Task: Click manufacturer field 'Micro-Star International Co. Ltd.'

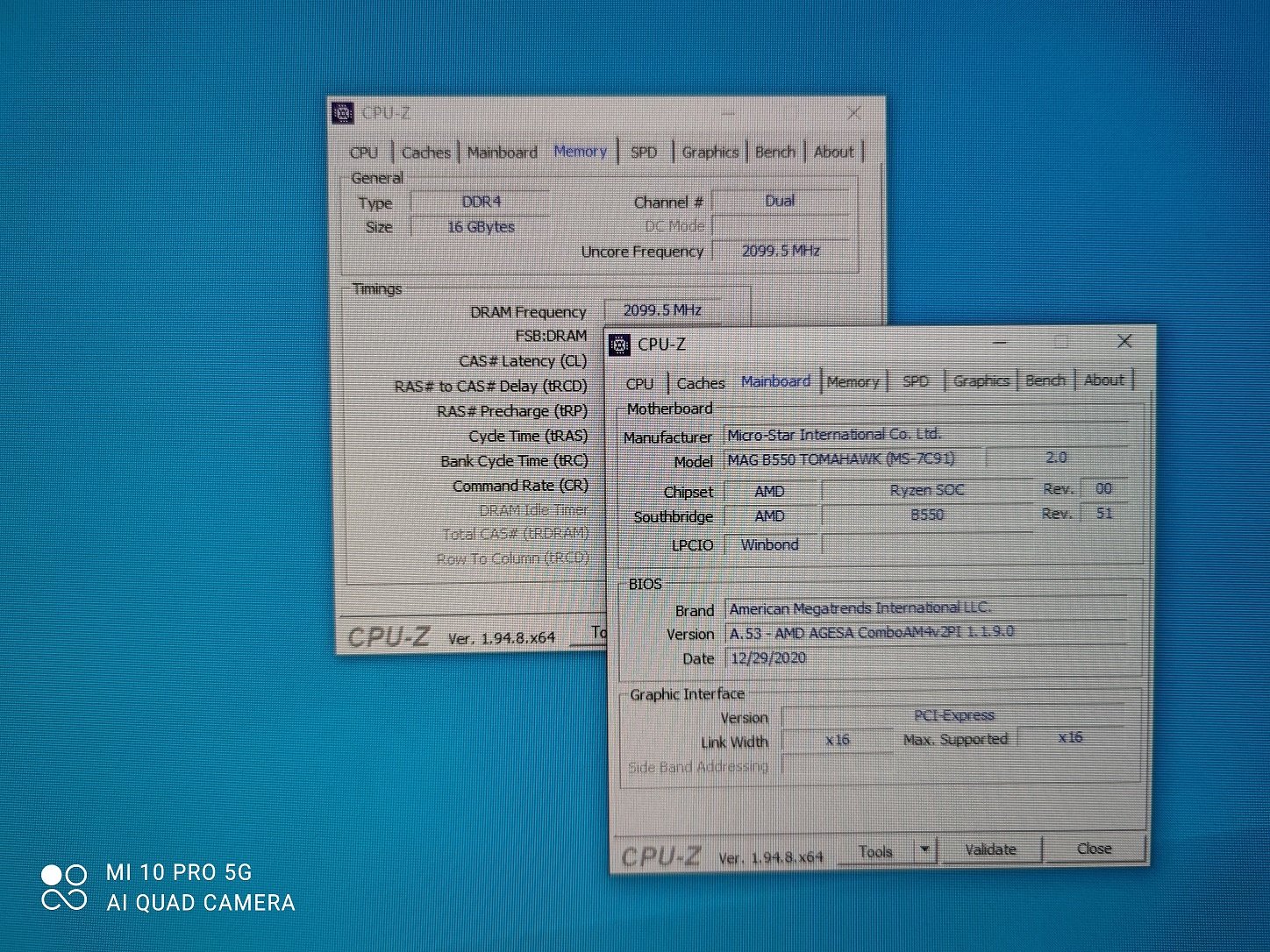Action: tap(926, 434)
